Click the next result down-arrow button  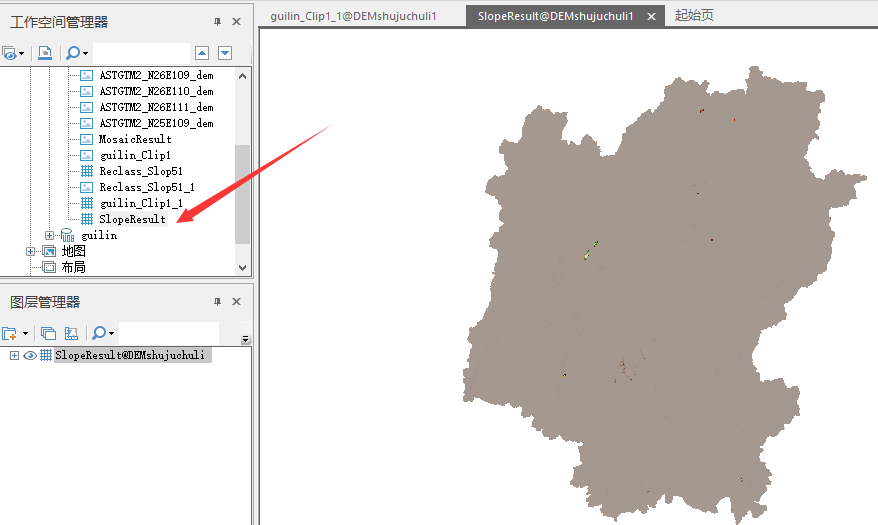[x=225, y=53]
